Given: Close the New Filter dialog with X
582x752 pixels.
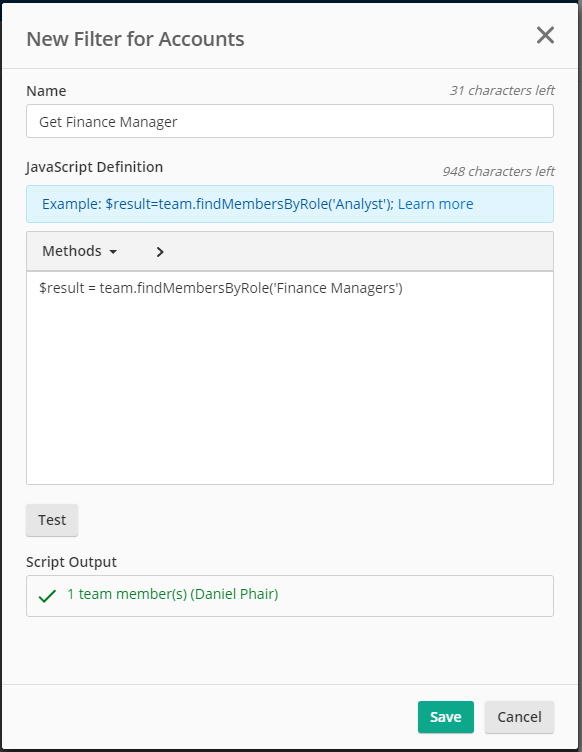Looking at the screenshot, I should (545, 35).
